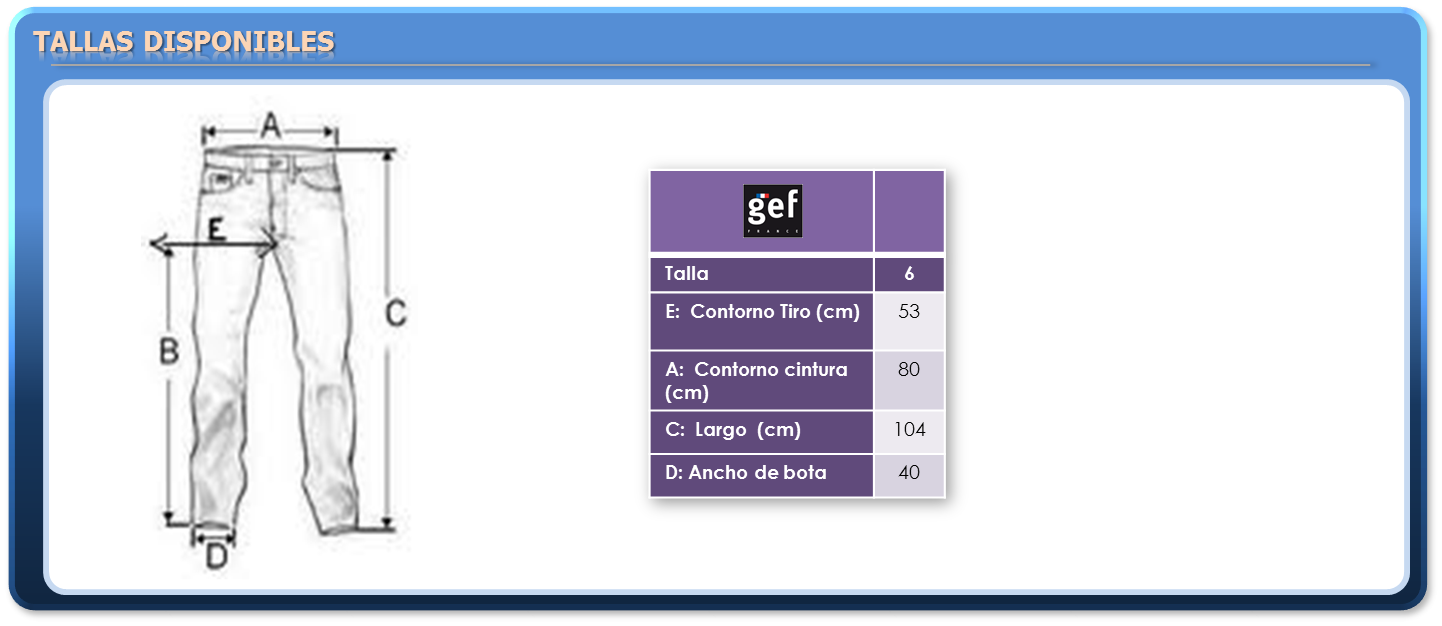Viewport: 1442px width, 626px height.
Task: Click the value 80 cell
Action: click(909, 381)
